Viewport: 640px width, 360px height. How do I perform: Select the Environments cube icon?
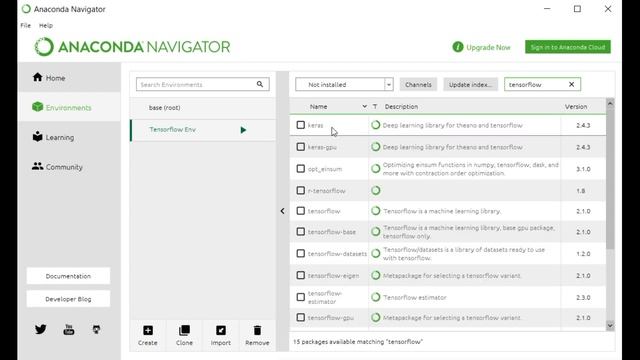[x=38, y=107]
